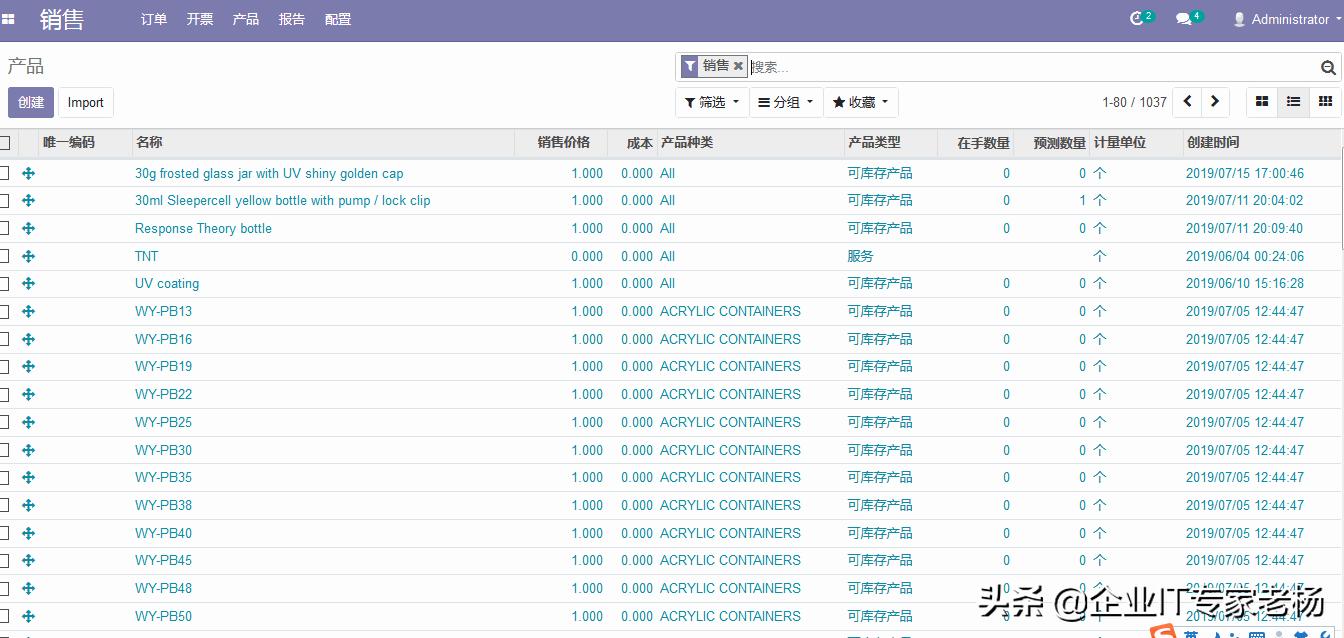Click inside the 搜索 search field
The height and width of the screenshot is (638, 1344).
[x=1030, y=67]
